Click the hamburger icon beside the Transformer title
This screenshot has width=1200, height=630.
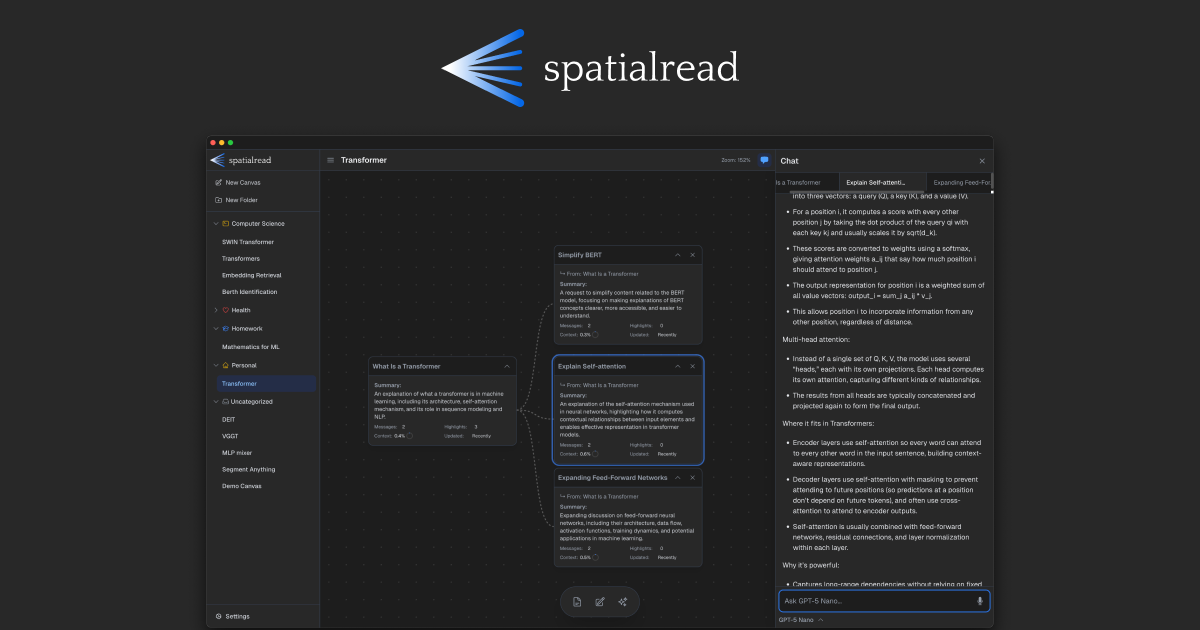tap(330, 159)
